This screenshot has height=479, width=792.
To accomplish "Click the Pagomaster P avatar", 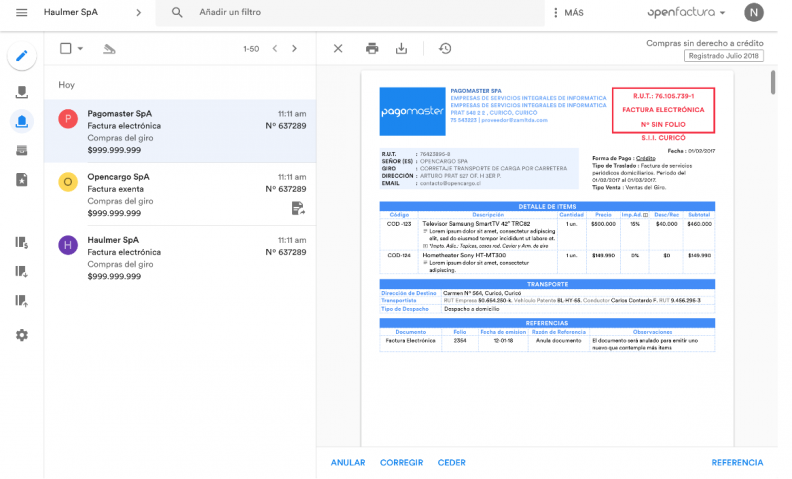I will tap(68, 119).
